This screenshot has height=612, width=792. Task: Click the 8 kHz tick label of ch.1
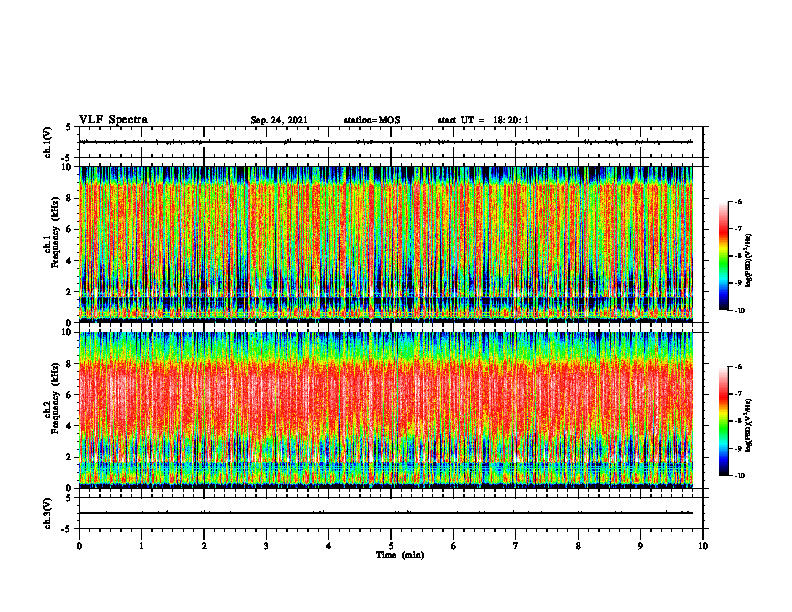71,198
